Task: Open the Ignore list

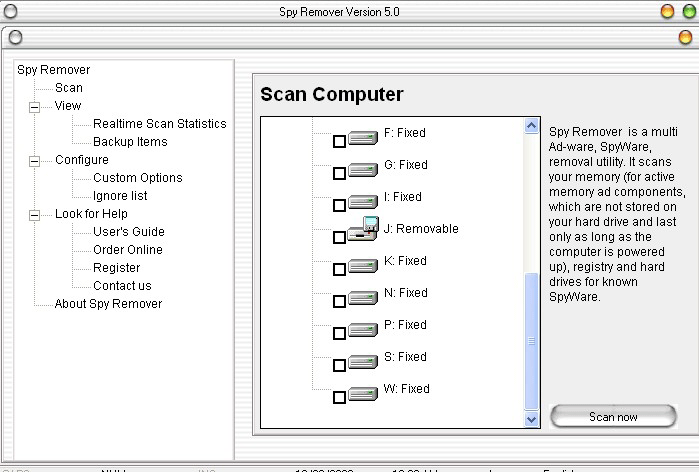Action: (120, 196)
